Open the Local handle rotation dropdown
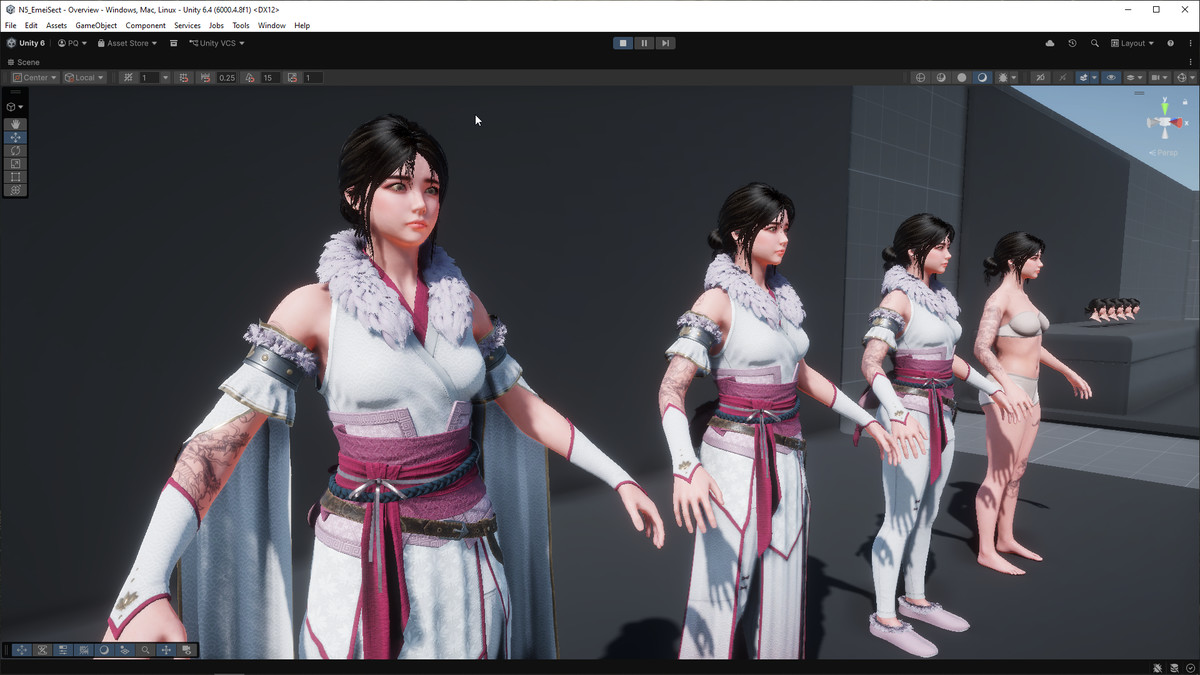 84,77
